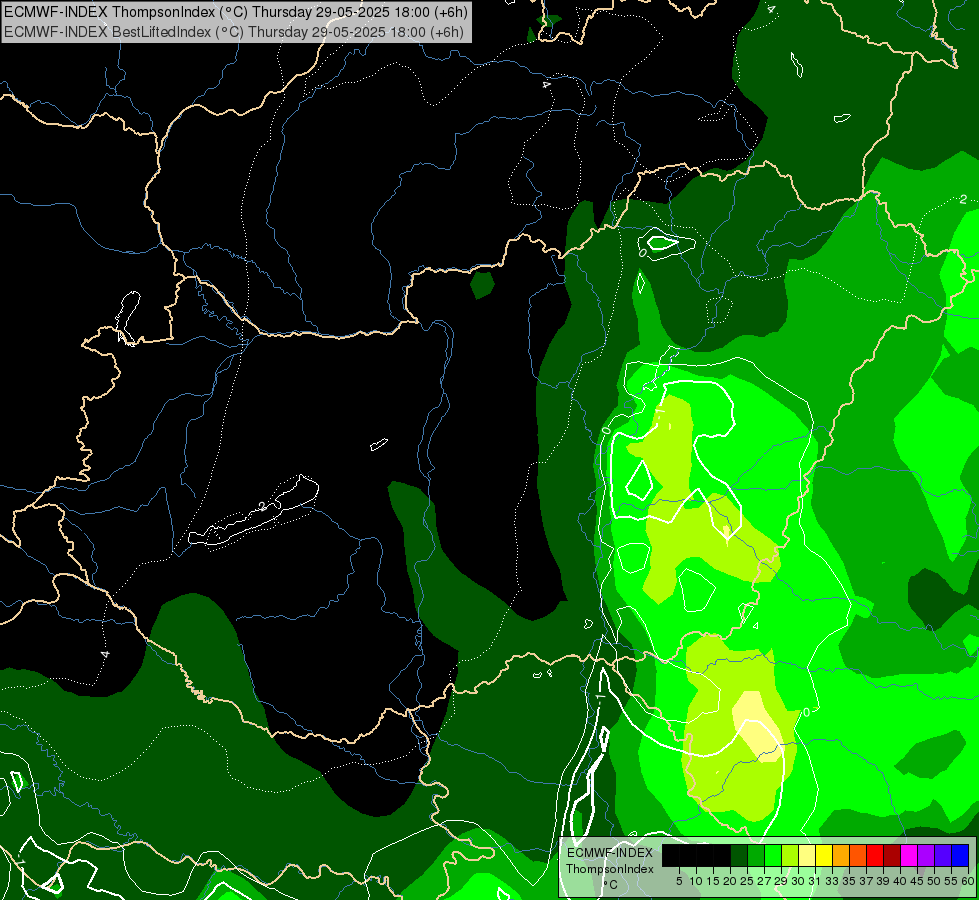Select the purple 45–50 legend swatch

pyautogui.click(x=927, y=855)
